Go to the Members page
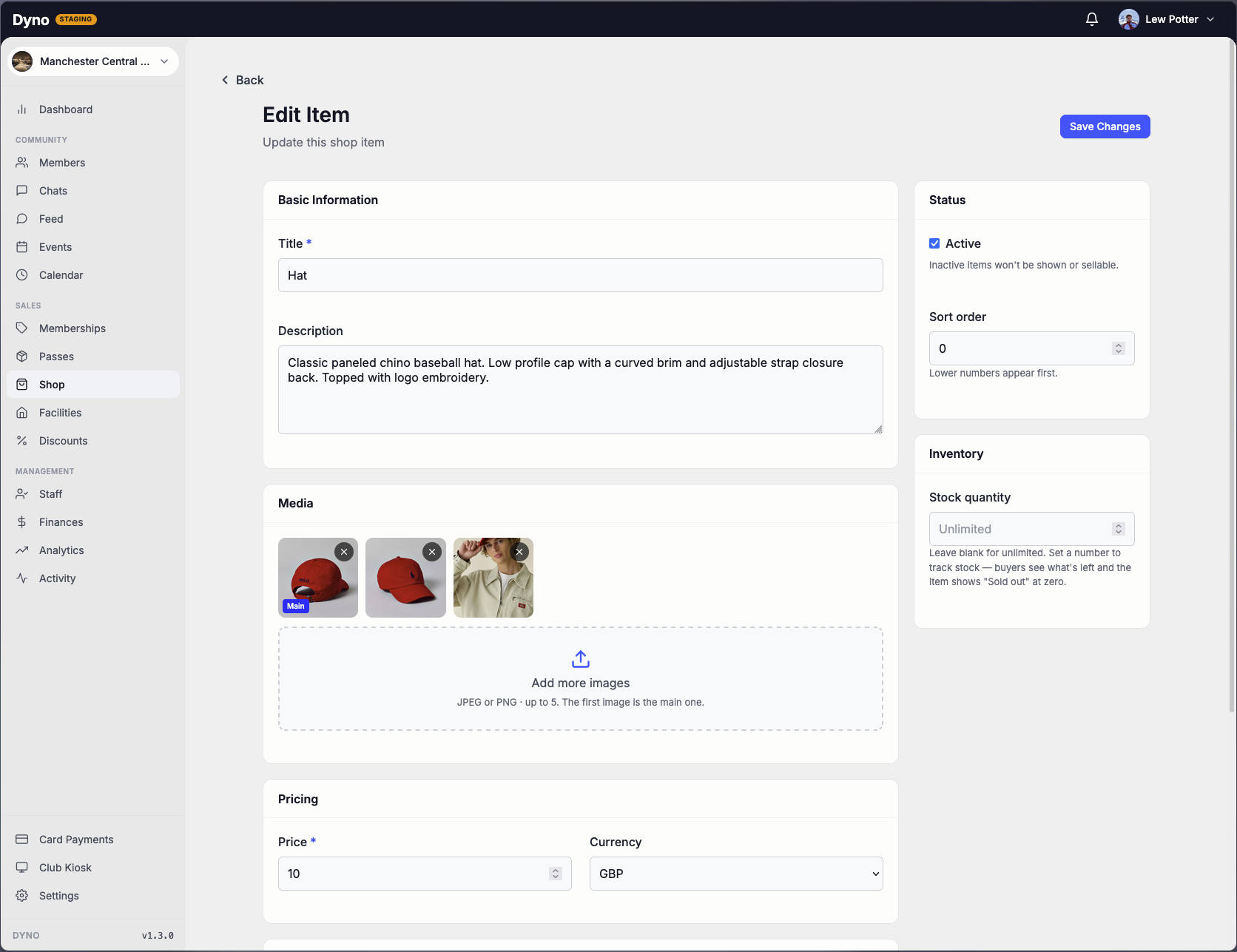Image resolution: width=1237 pixels, height=952 pixels. tap(93, 163)
